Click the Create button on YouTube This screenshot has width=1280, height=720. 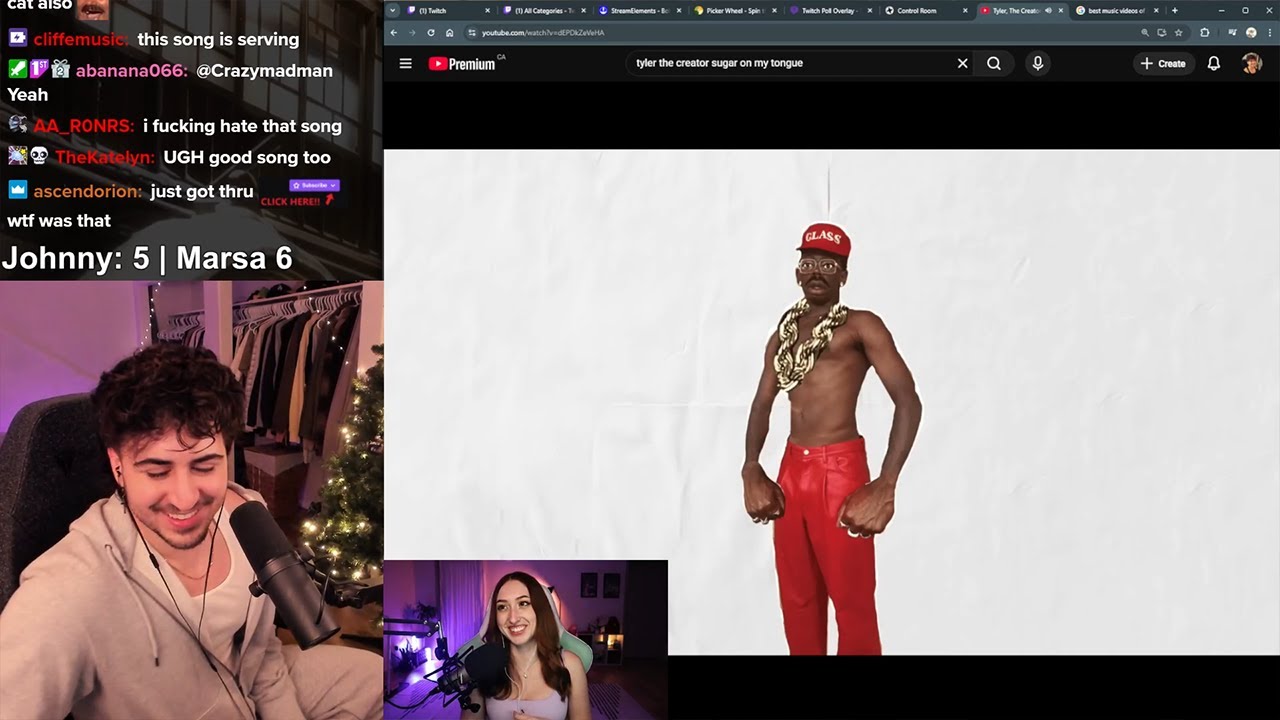click(x=1163, y=63)
